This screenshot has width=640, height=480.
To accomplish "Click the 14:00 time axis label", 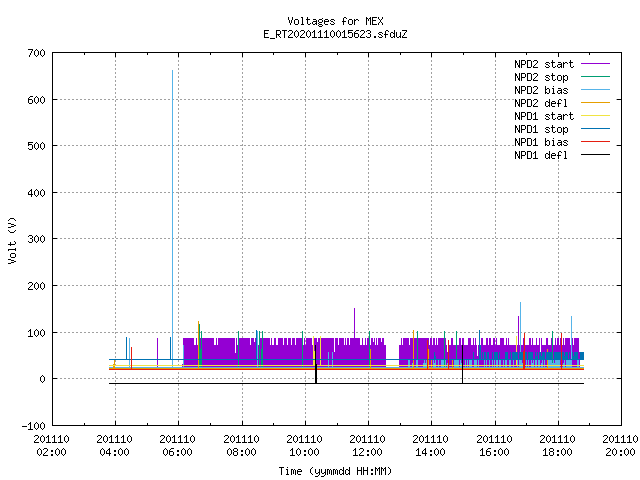I will 431,452.
